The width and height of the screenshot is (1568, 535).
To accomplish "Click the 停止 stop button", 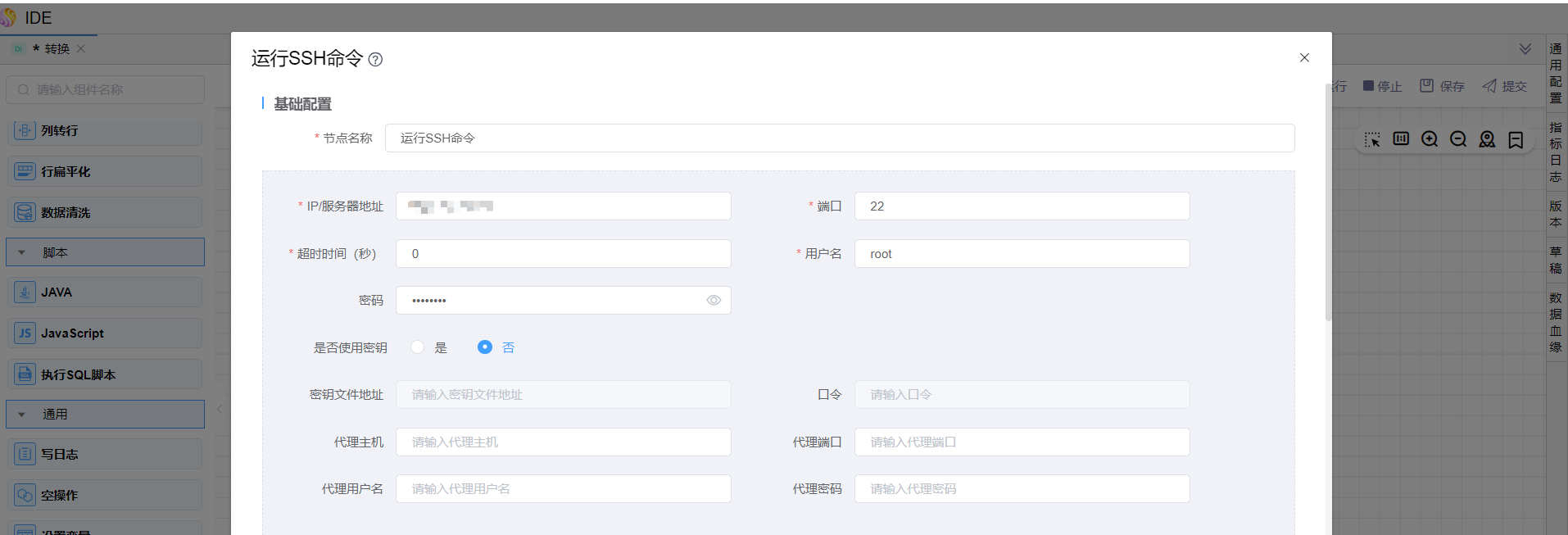I will pyautogui.click(x=1382, y=86).
